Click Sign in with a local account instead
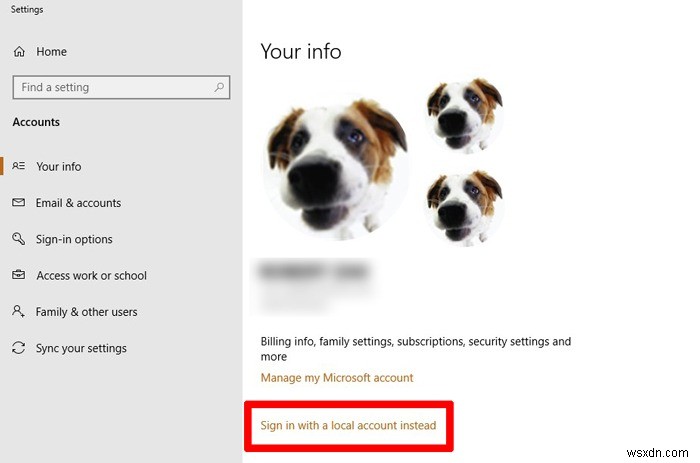This screenshot has width=700, height=463. click(x=348, y=425)
